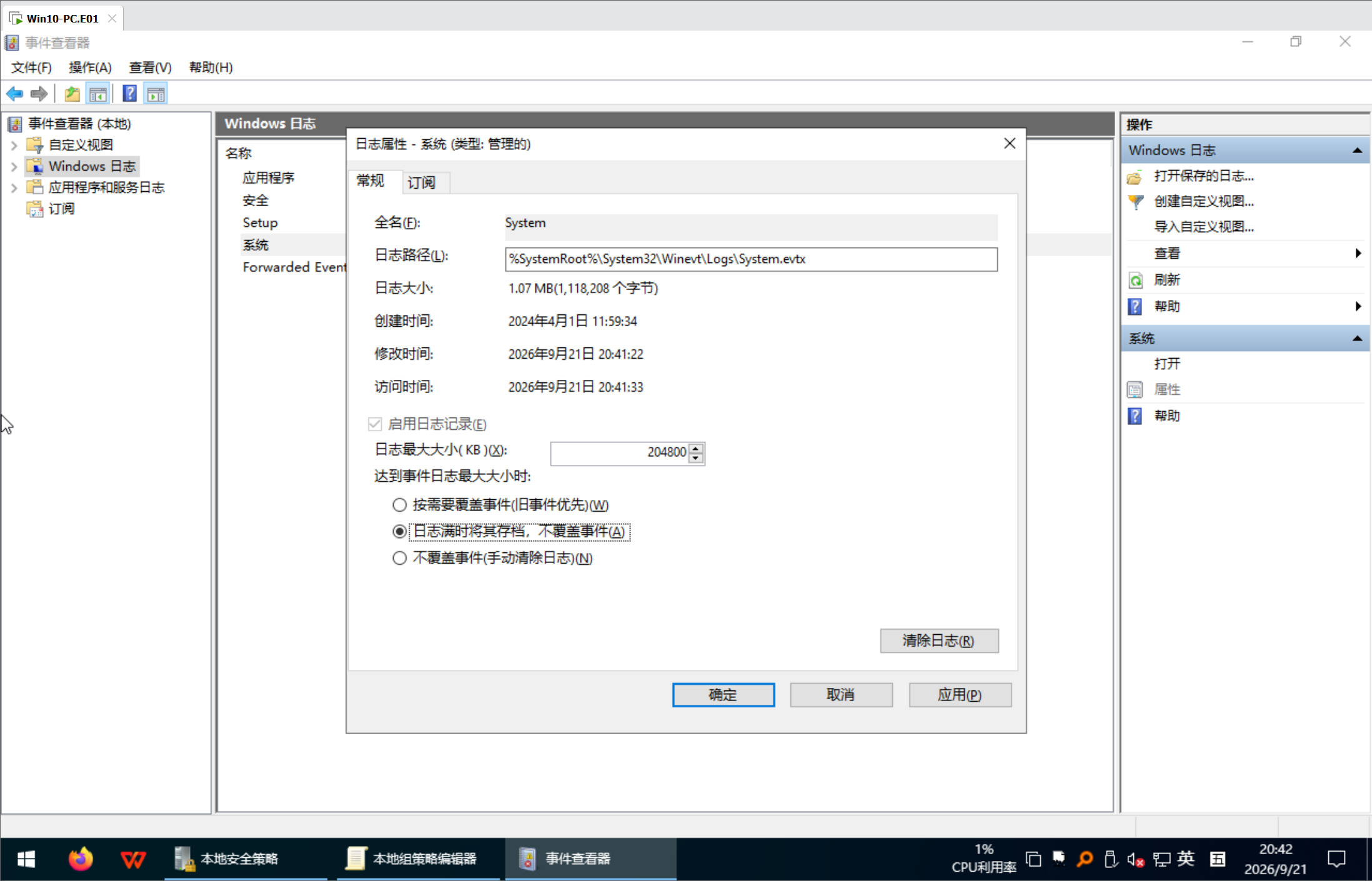Open the 文件(F) menu
Screen dimensions: 1372x881
(31, 67)
